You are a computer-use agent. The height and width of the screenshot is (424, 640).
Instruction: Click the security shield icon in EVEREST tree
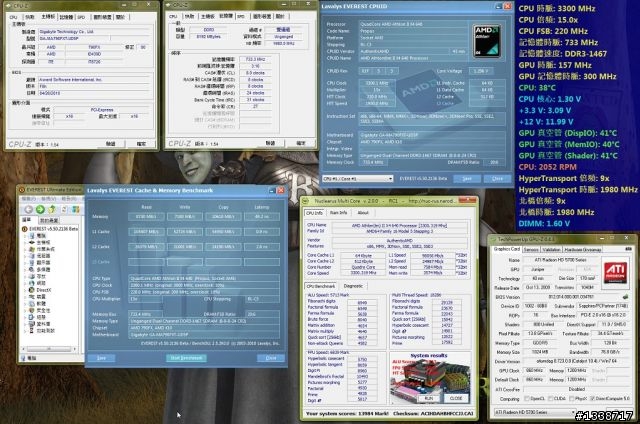pyautogui.click(x=31, y=311)
